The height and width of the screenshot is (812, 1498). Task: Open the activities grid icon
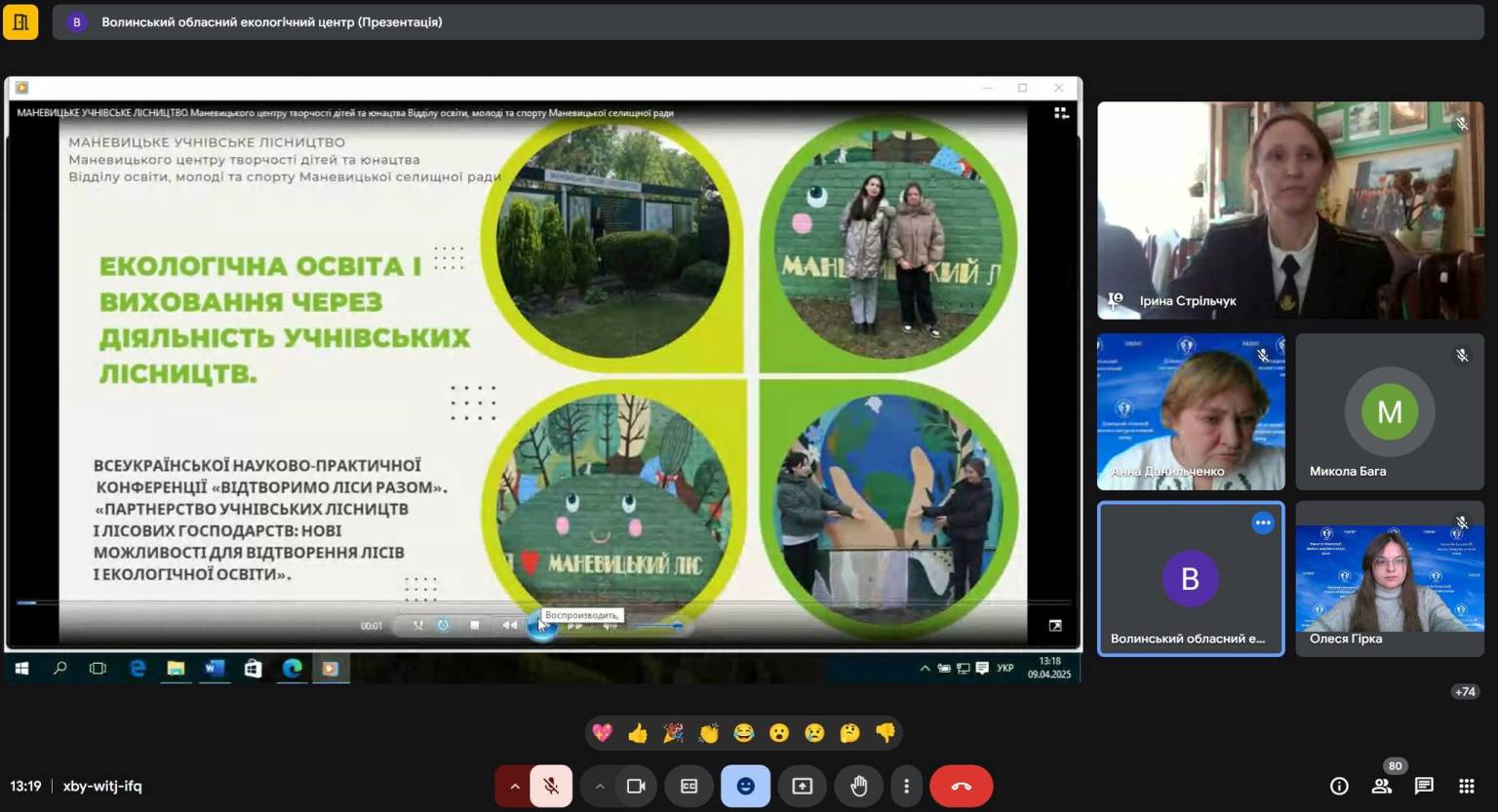[1466, 787]
